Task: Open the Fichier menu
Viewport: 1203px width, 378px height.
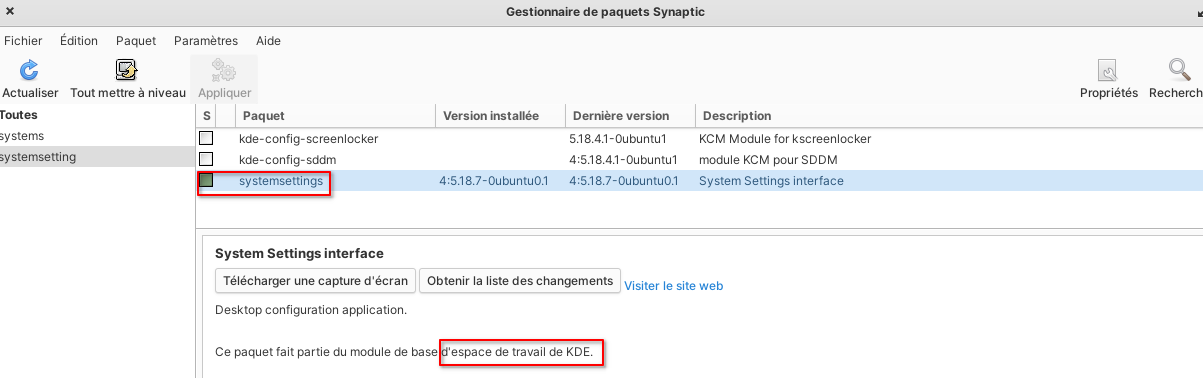Action: (23, 41)
